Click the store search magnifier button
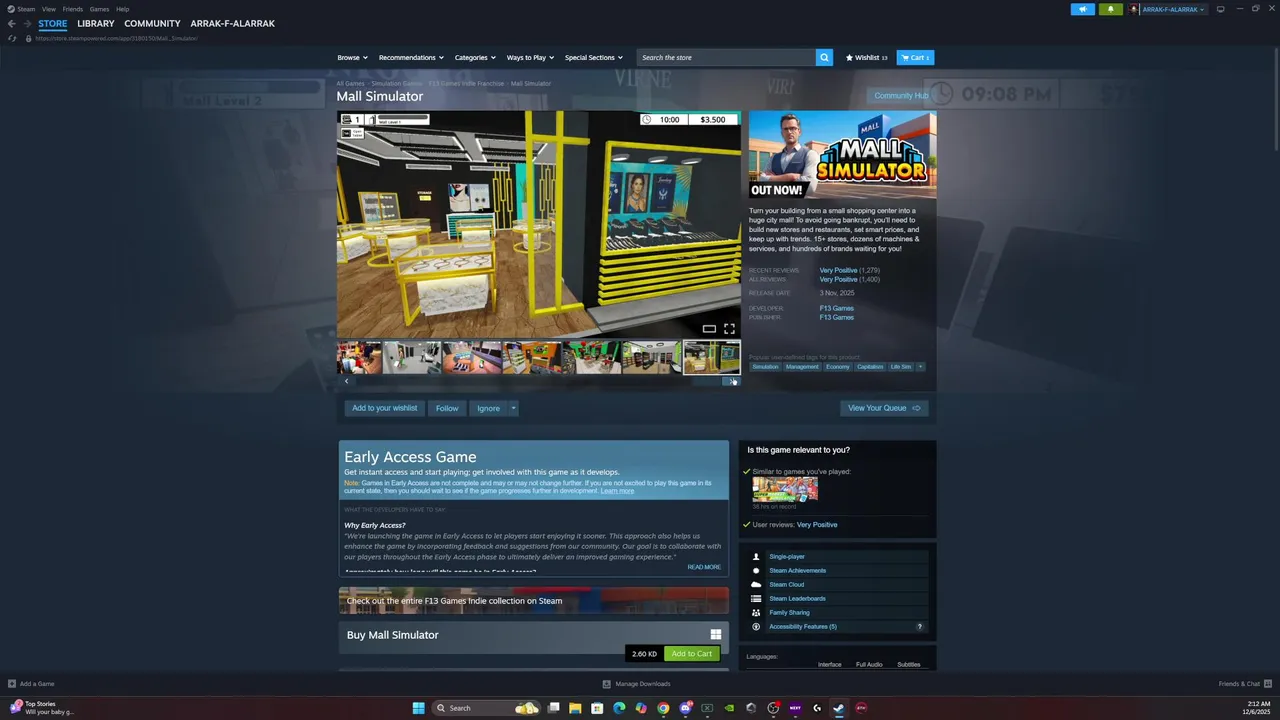This screenshot has height=720, width=1280. pyautogui.click(x=824, y=57)
